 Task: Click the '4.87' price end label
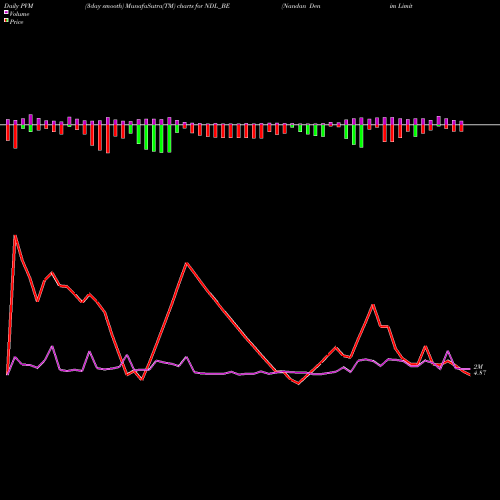(x=480, y=373)
